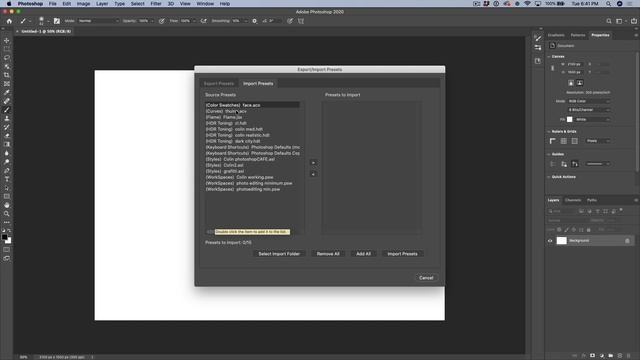Switch to the Patterns panel tab
Image resolution: width=640 pixels, height=360 pixels.
(x=578, y=36)
